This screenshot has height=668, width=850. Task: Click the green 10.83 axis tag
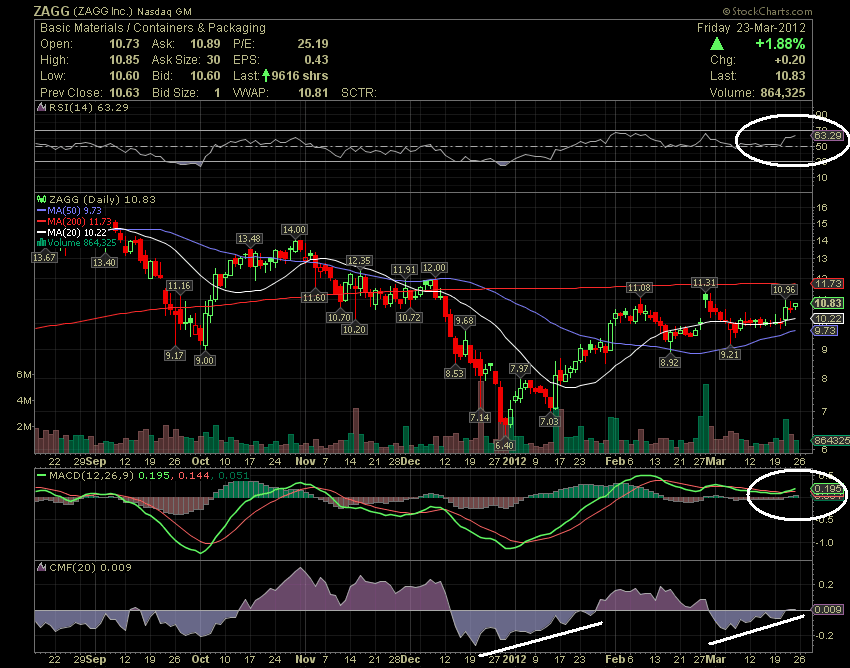click(x=828, y=303)
